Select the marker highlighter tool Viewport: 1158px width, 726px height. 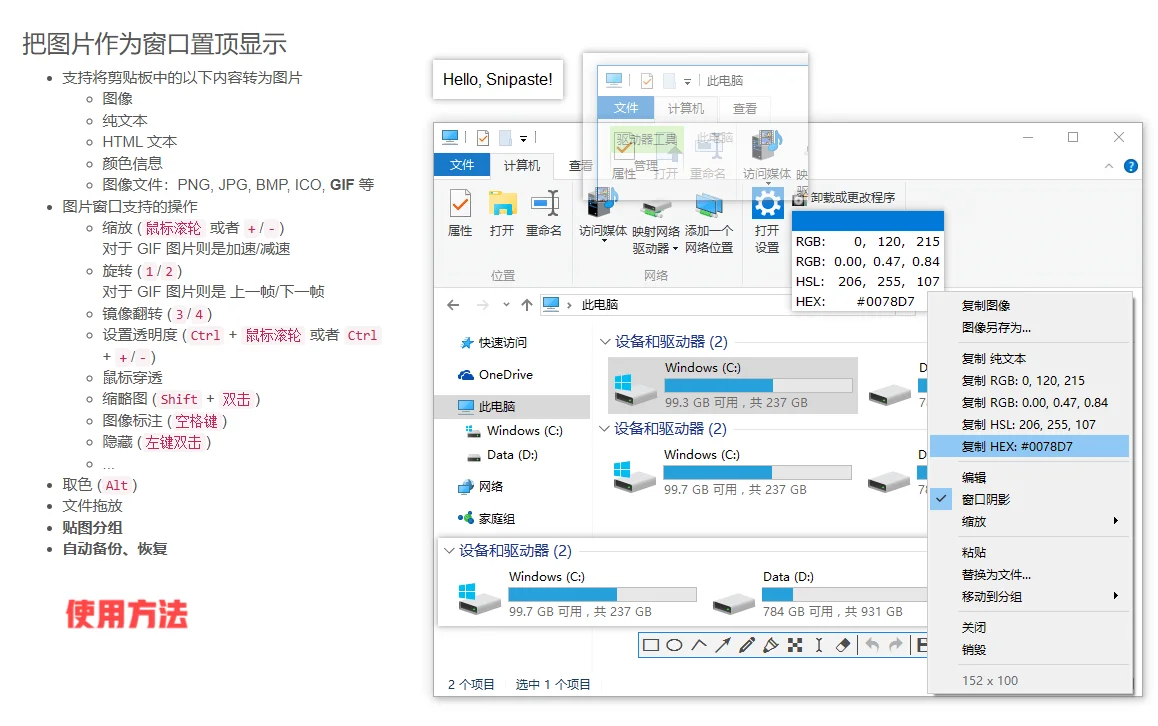[770, 645]
